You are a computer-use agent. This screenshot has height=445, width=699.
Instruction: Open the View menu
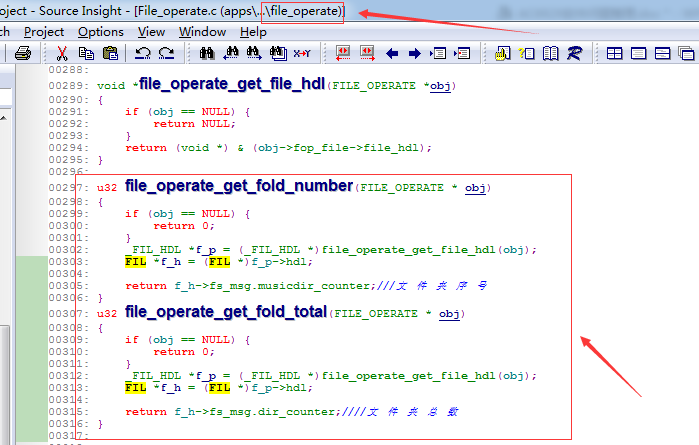tap(151, 32)
